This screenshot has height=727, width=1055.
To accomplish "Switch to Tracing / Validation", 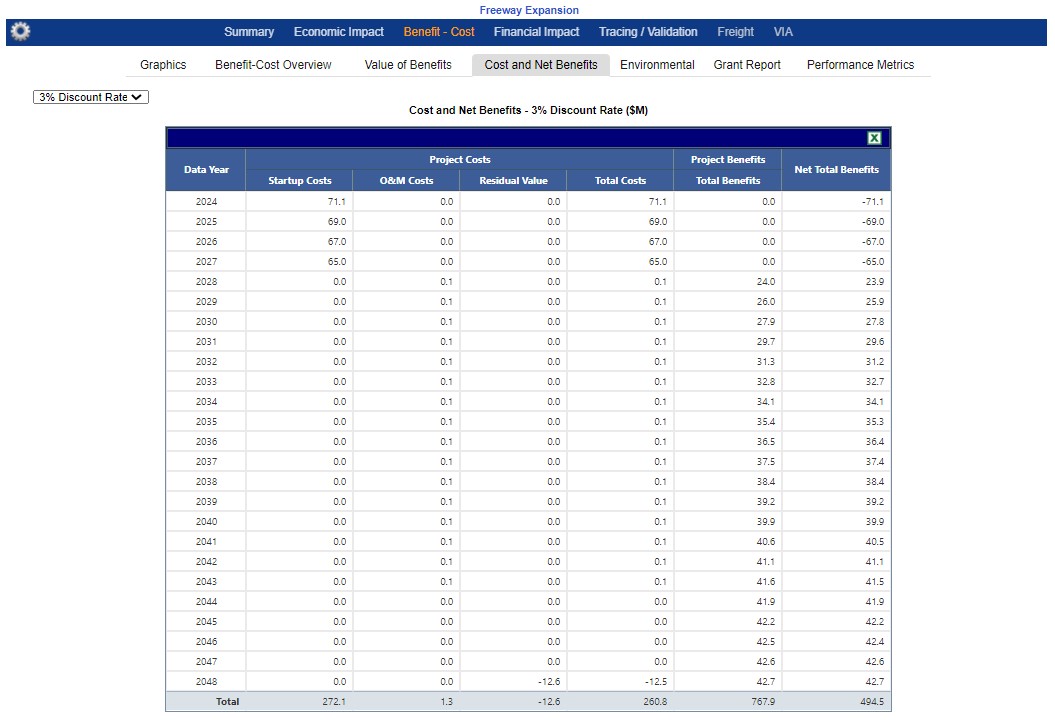I will coord(648,32).
